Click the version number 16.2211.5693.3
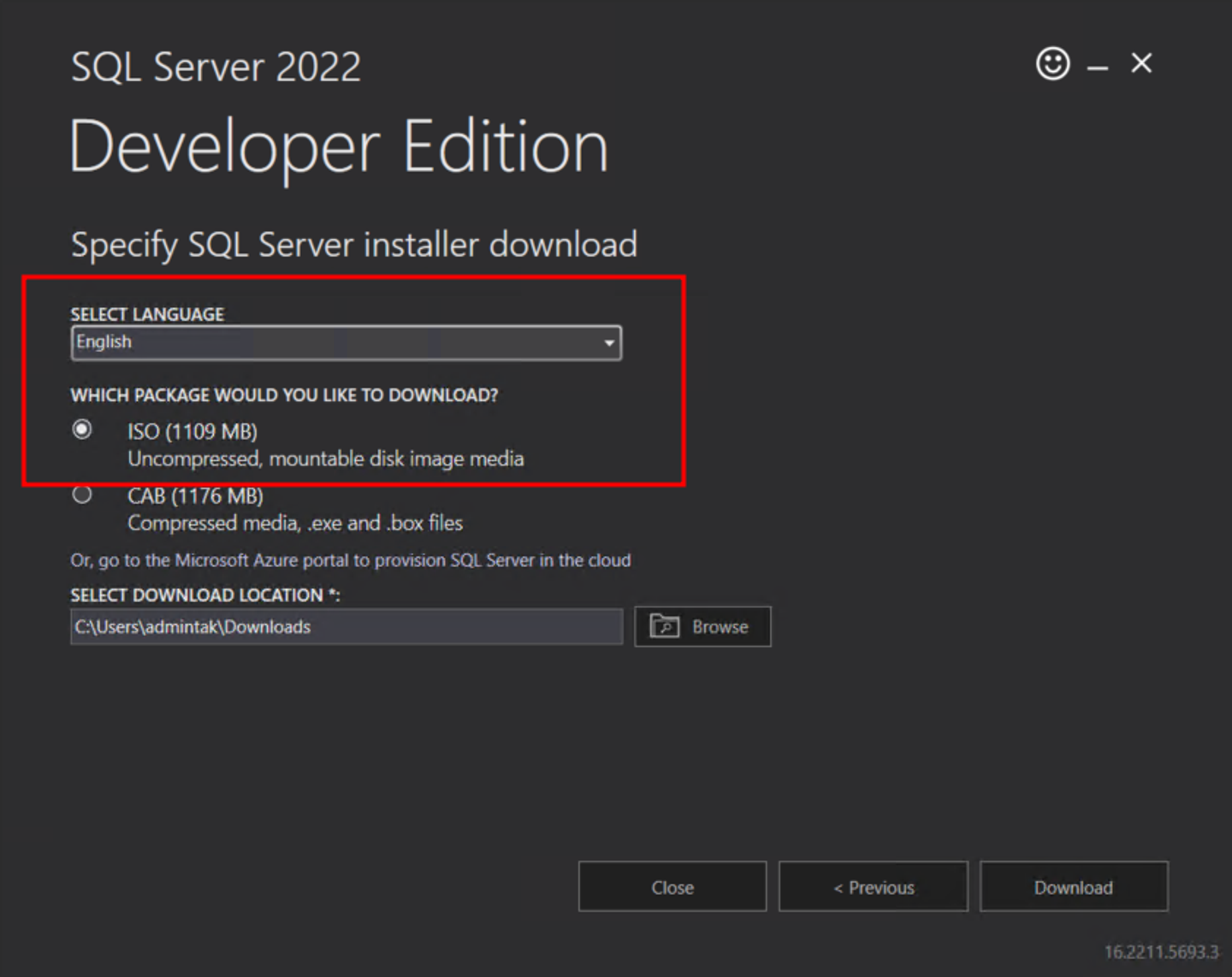1232x977 pixels. point(1161,952)
